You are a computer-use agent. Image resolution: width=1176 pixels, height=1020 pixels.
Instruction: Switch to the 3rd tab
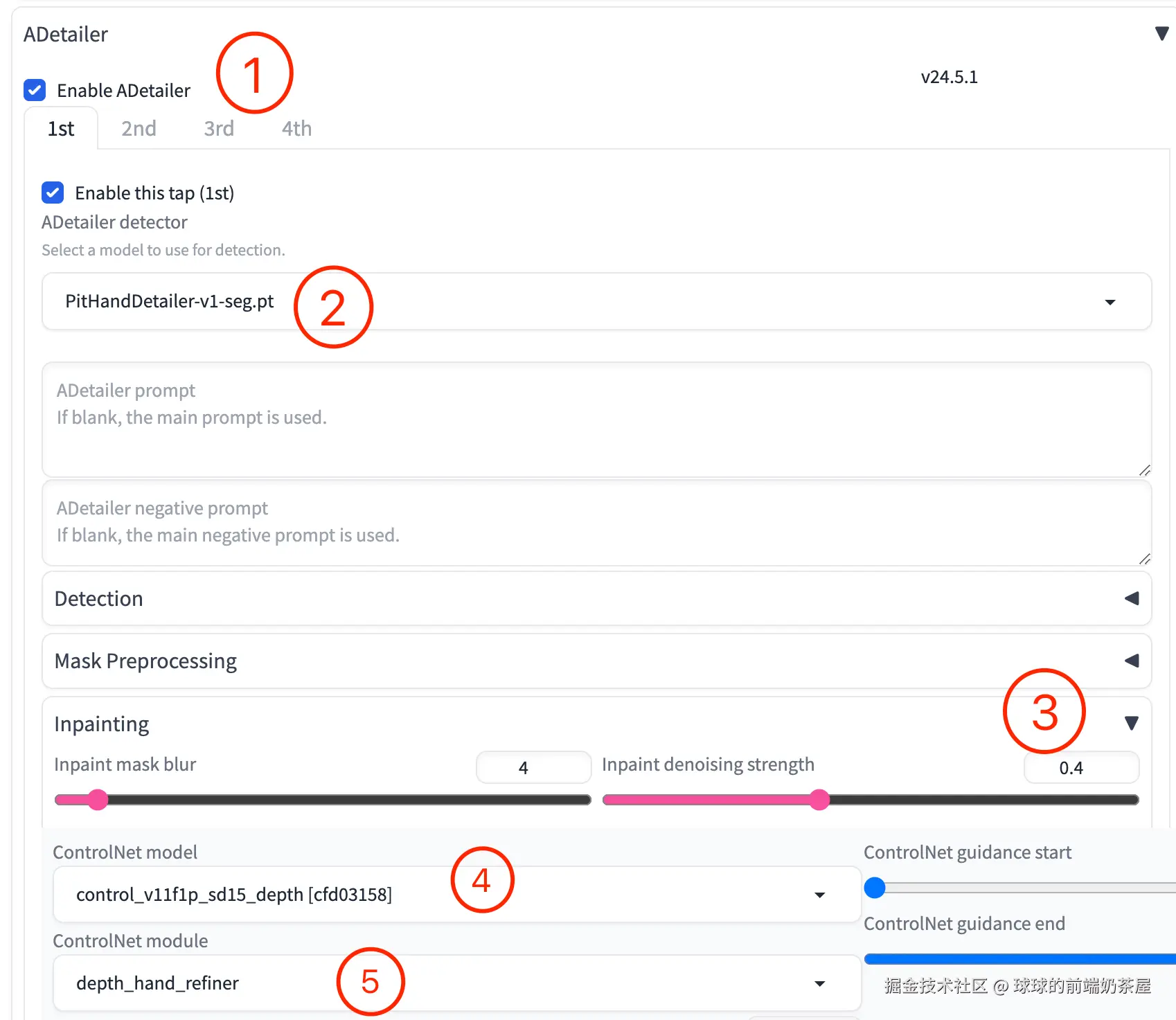[218, 128]
